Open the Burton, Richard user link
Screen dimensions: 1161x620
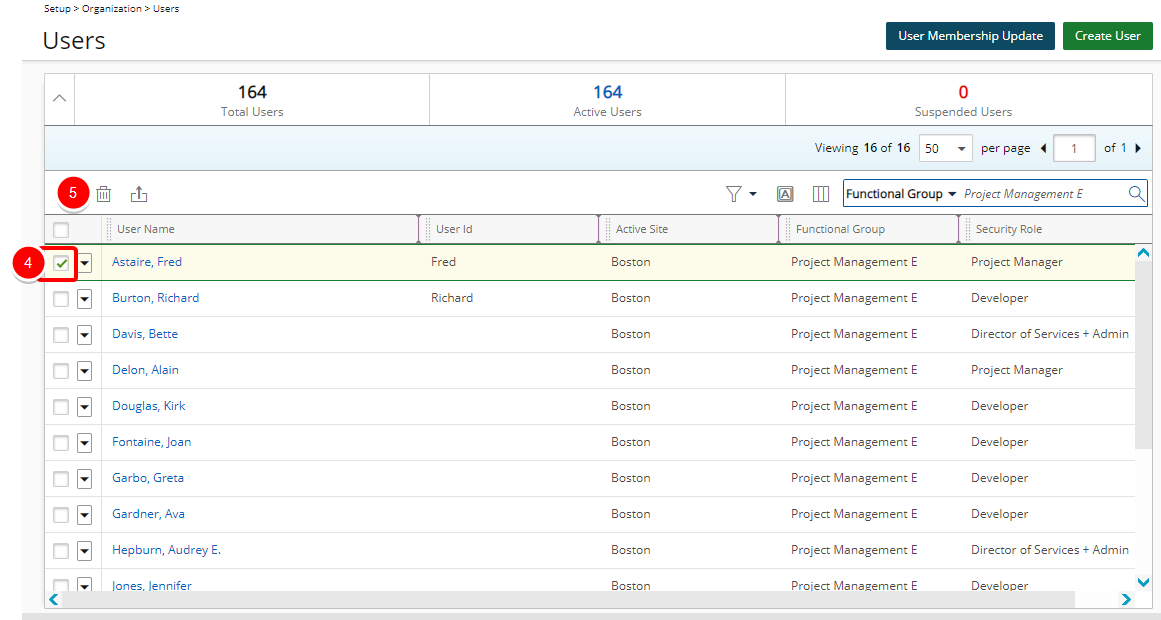coord(155,298)
